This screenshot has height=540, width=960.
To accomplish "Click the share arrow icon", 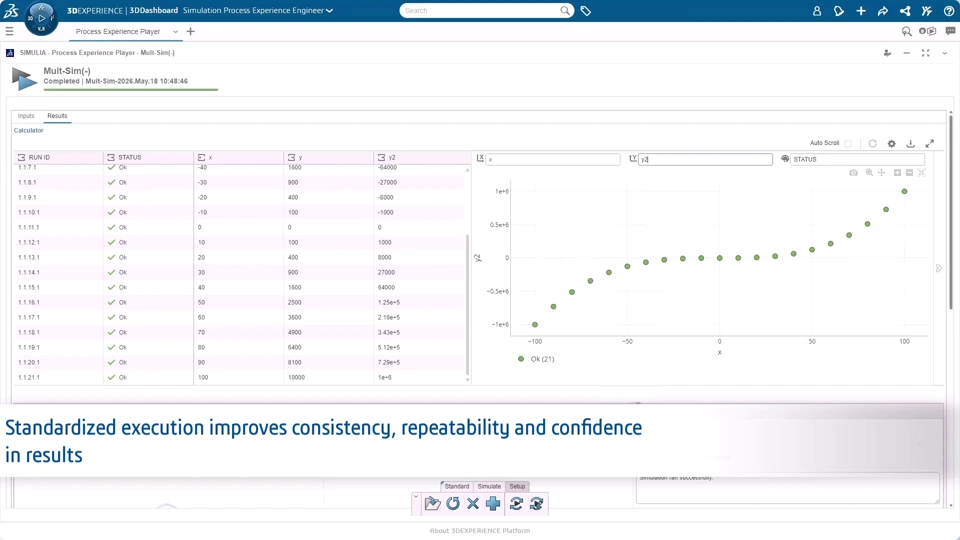I will pos(882,11).
